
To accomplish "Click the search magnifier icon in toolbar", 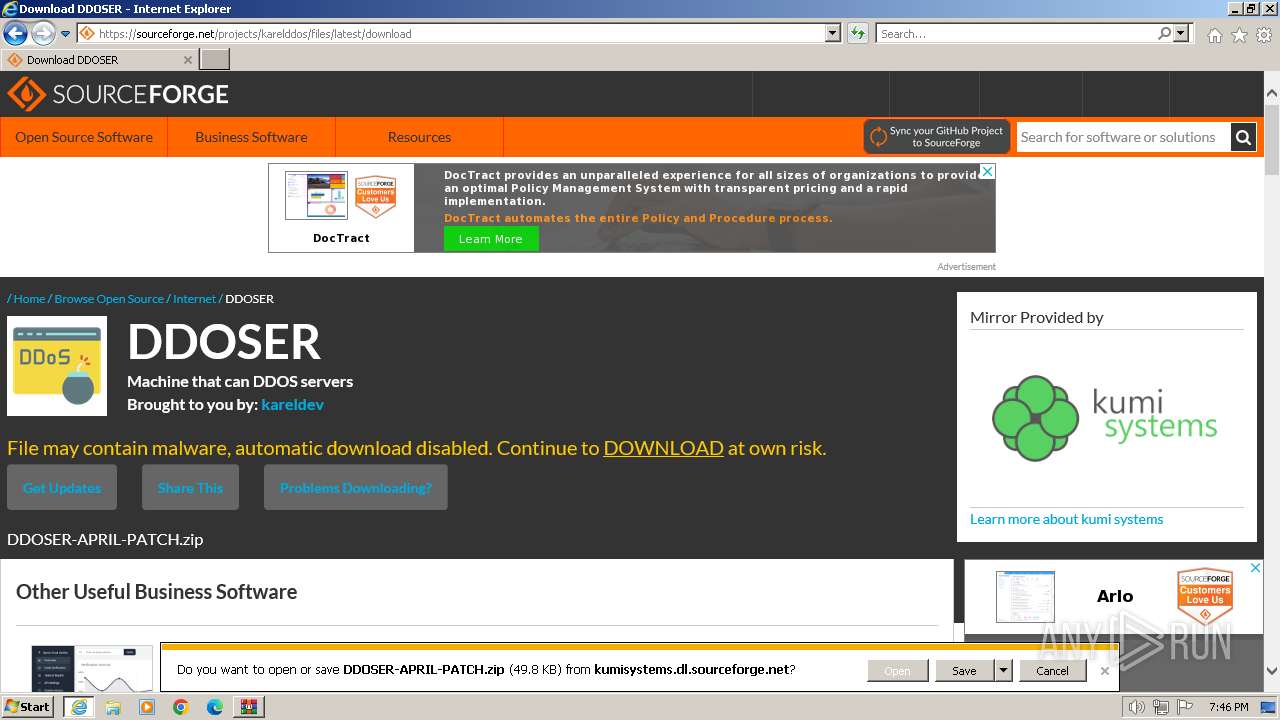I will [1164, 33].
